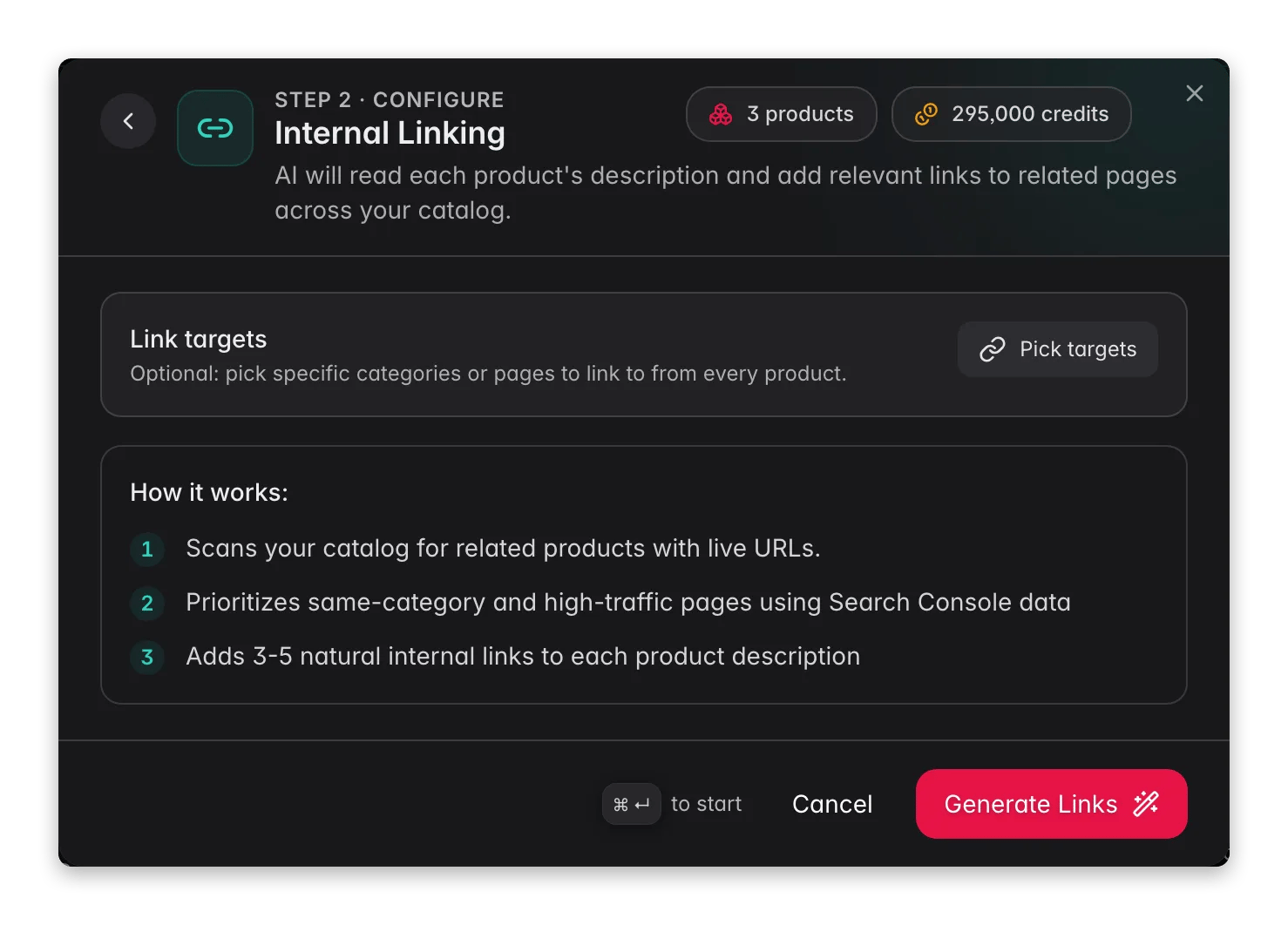Viewport: 1288px width, 925px height.
Task: Click the link icon in Pick targets
Action: 993,349
